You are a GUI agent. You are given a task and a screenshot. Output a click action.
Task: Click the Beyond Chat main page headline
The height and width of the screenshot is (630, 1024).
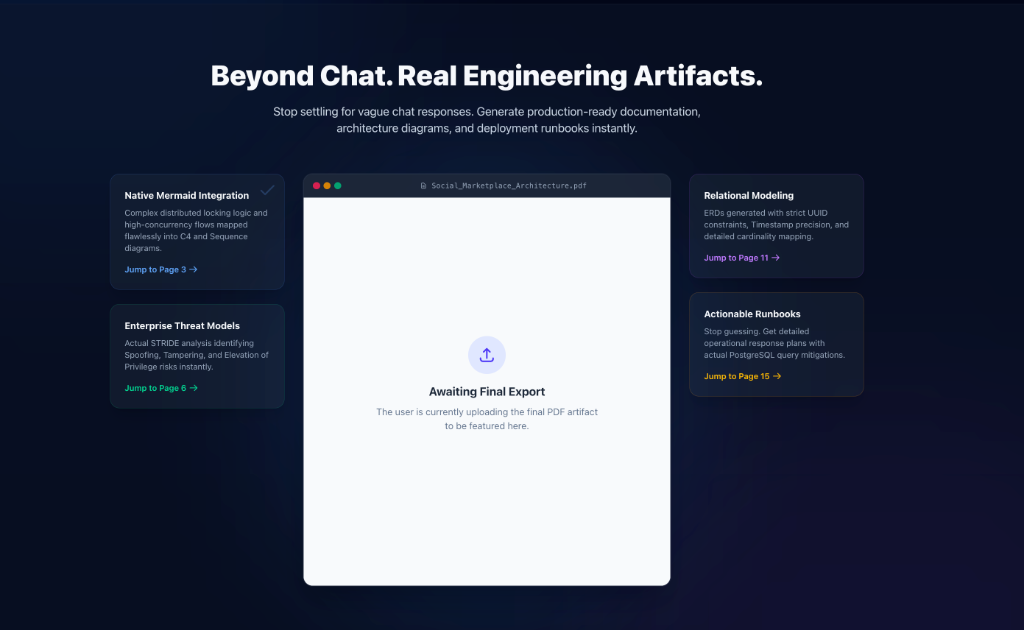[487, 76]
